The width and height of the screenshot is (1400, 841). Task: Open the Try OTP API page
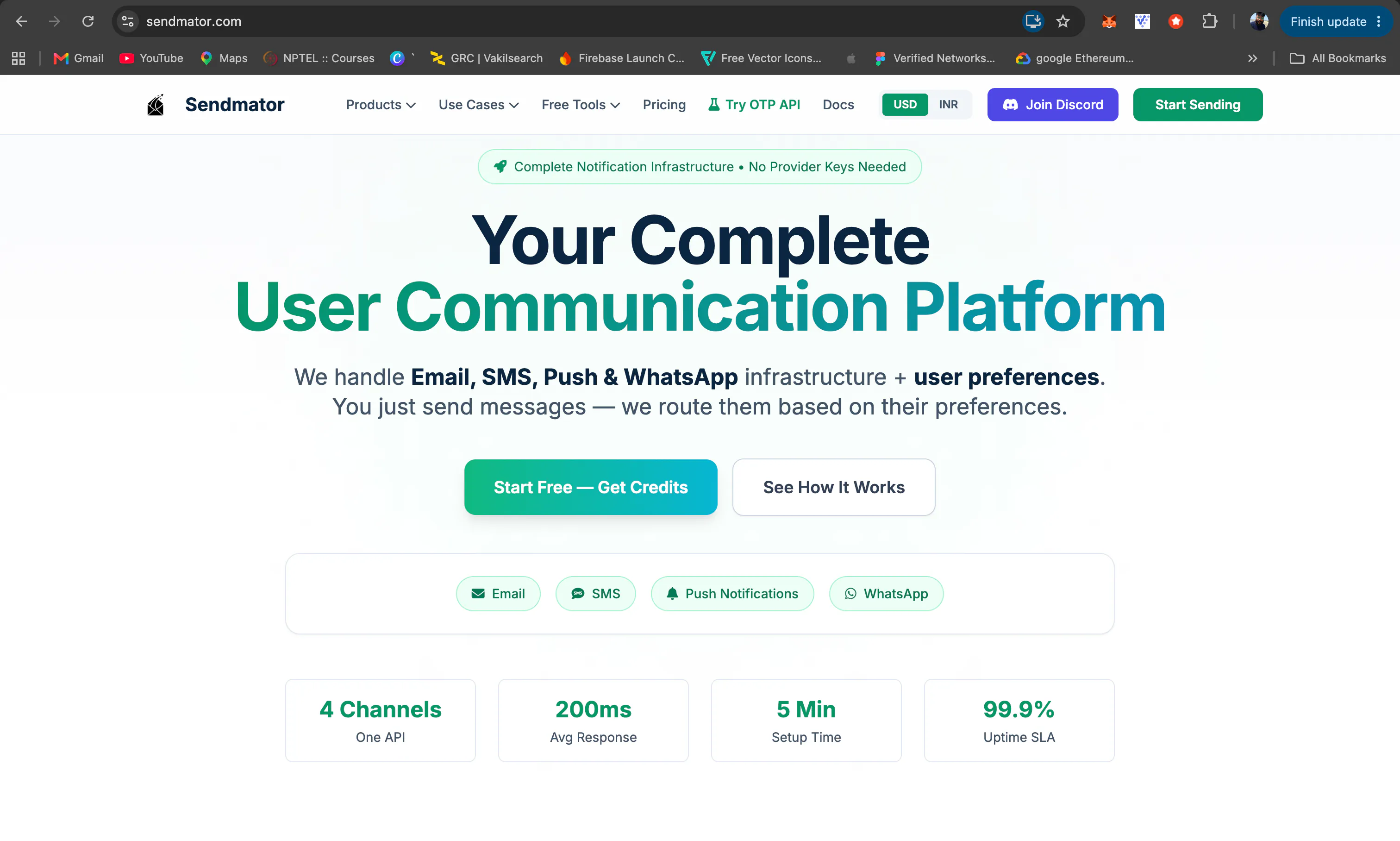pos(754,105)
